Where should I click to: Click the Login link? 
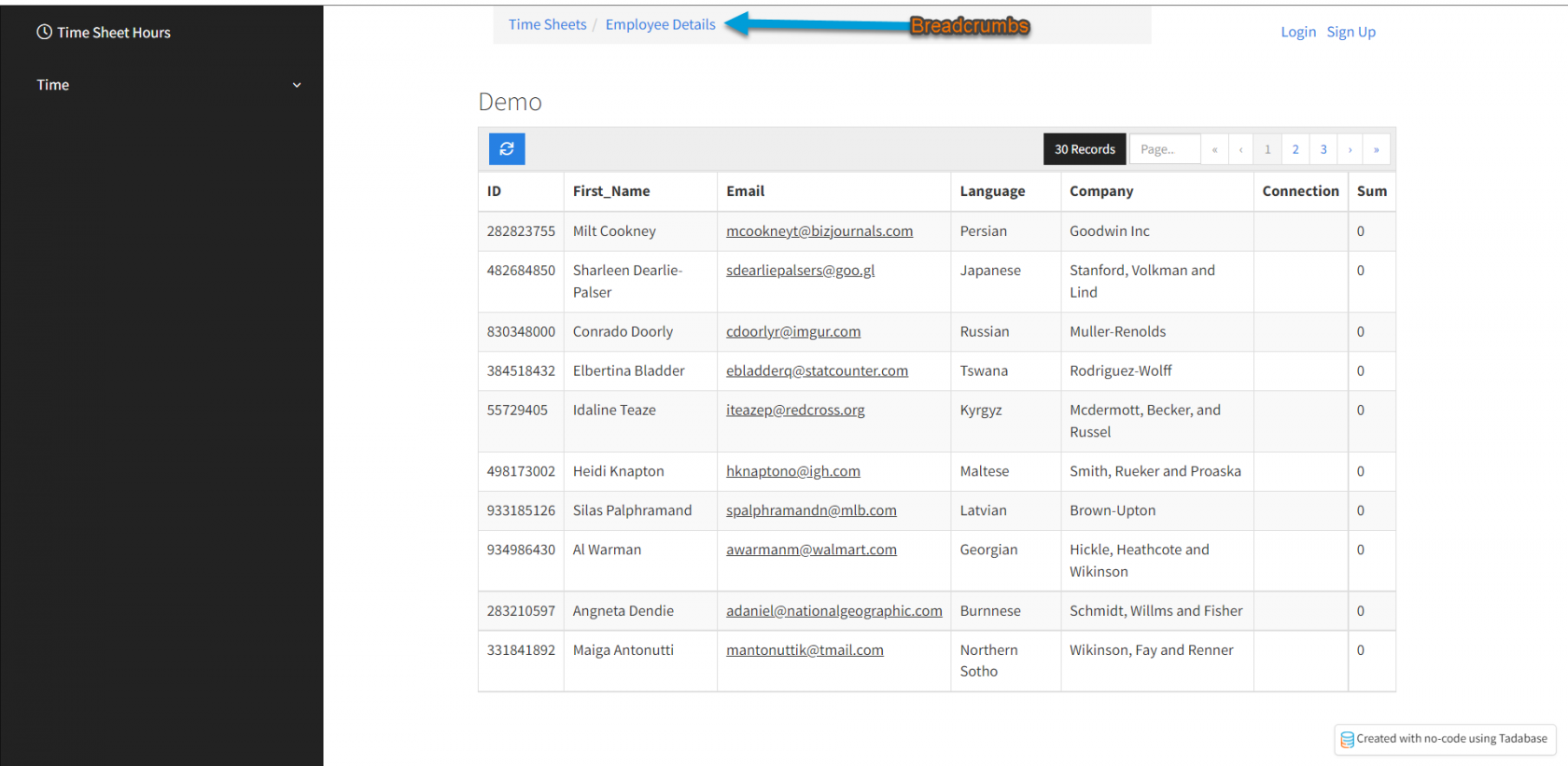click(x=1298, y=32)
